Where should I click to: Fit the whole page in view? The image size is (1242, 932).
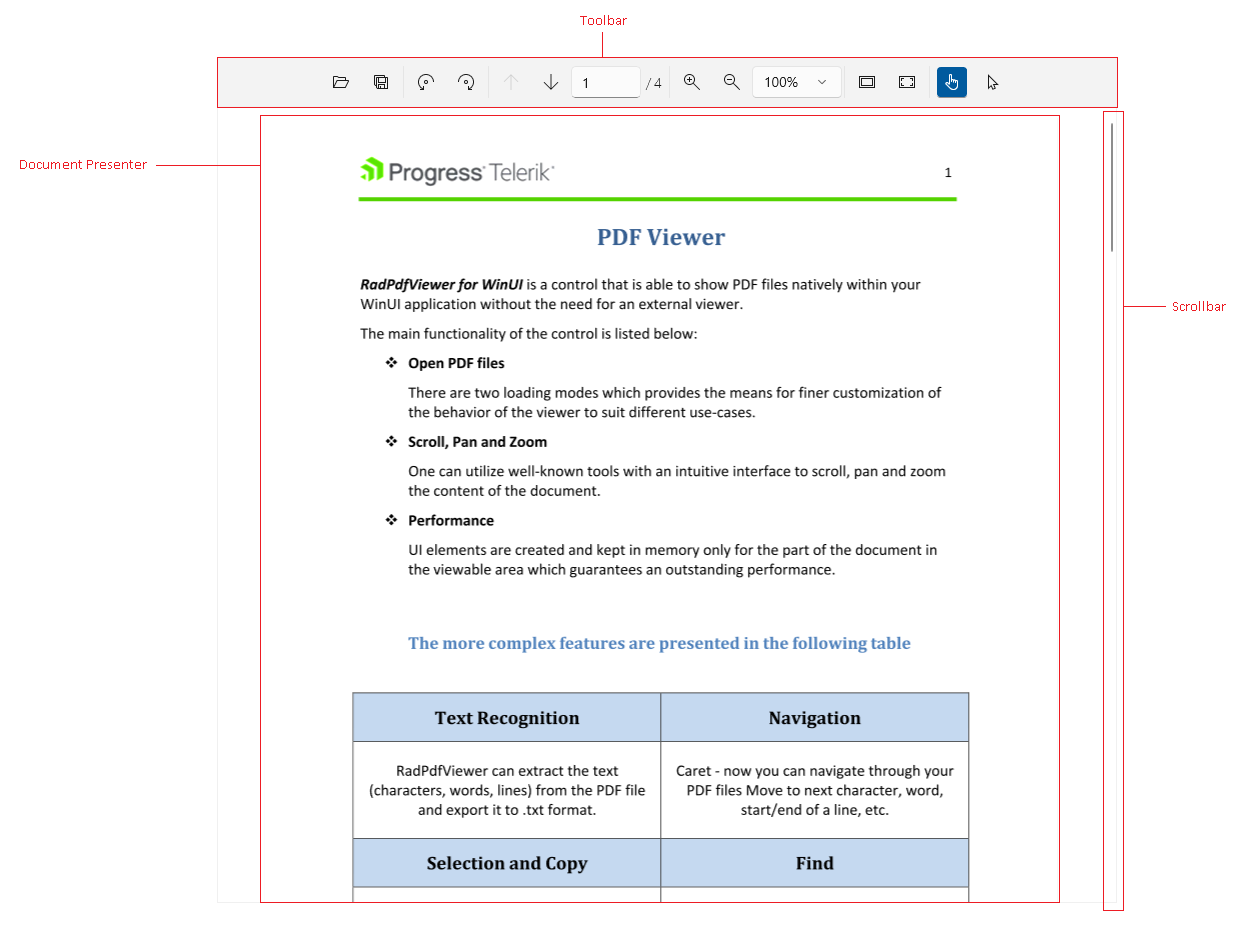[907, 82]
